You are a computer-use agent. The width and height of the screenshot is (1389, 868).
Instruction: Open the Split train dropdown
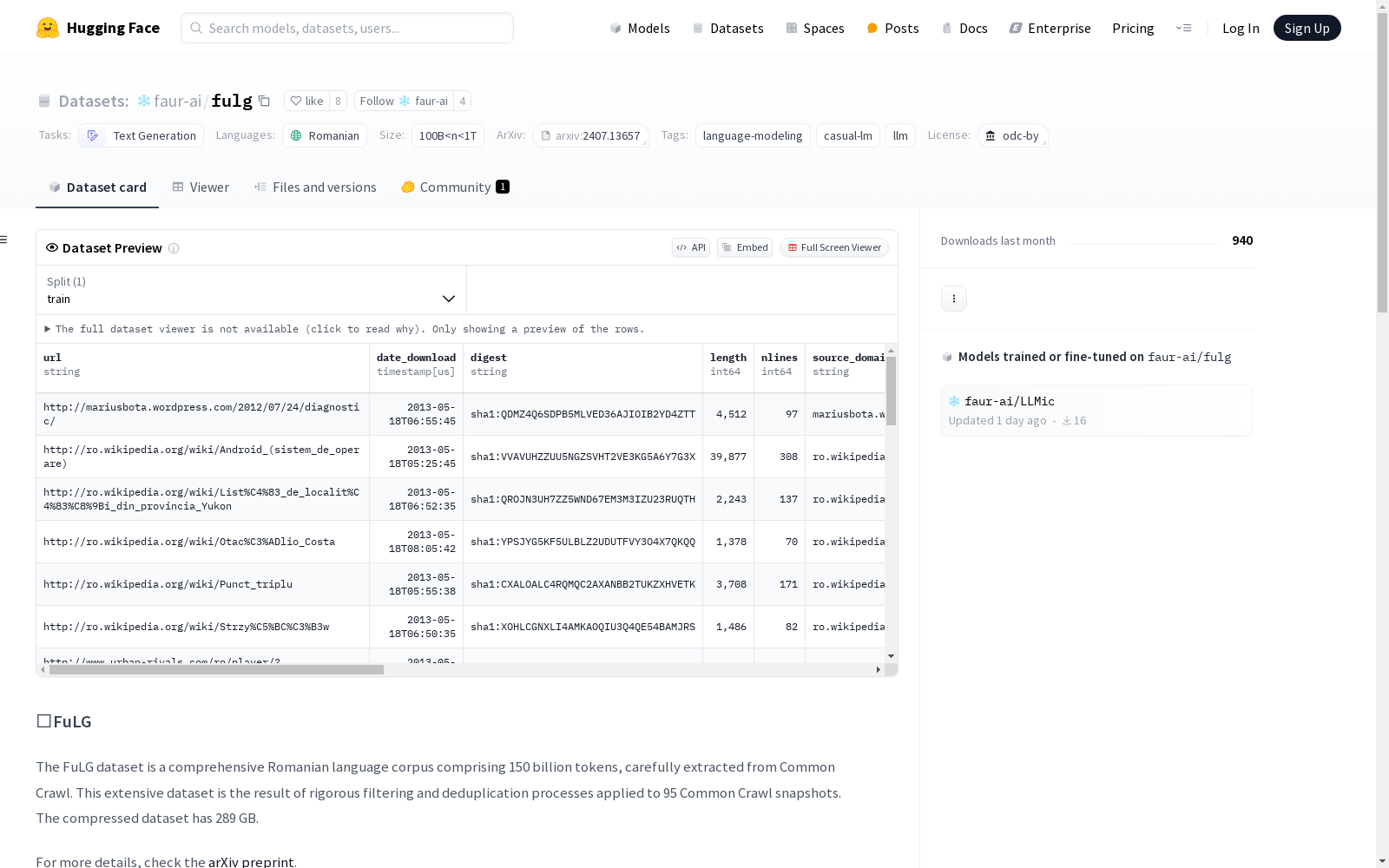point(251,290)
